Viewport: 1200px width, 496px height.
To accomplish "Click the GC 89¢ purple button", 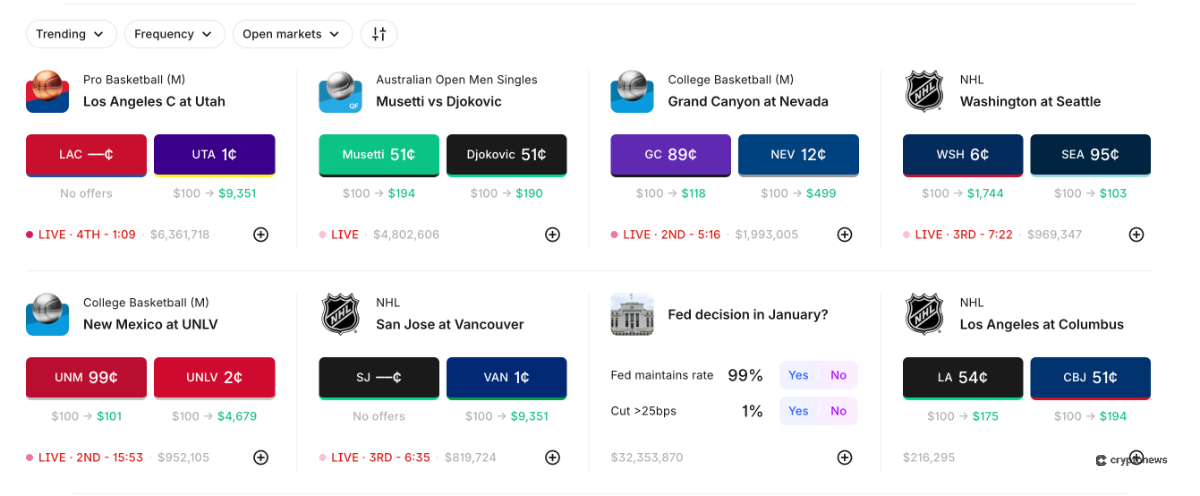I will coord(671,155).
